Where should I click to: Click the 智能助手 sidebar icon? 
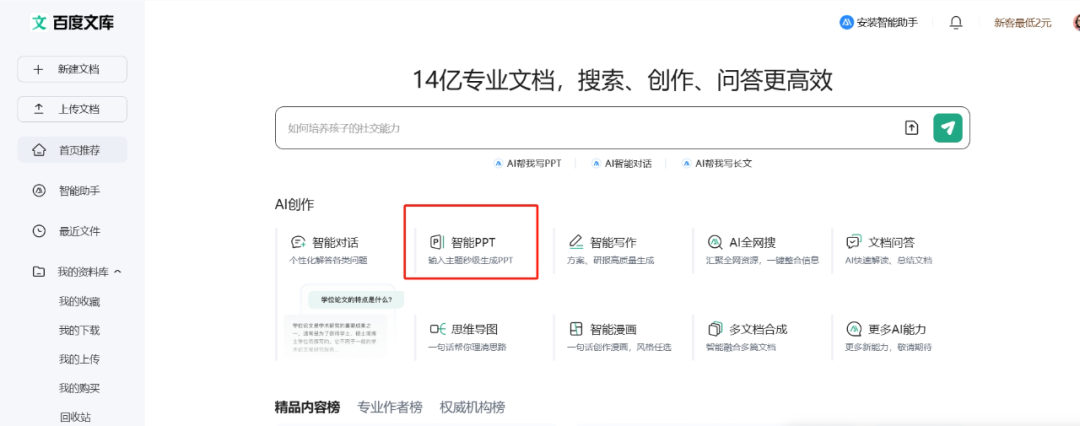point(39,190)
